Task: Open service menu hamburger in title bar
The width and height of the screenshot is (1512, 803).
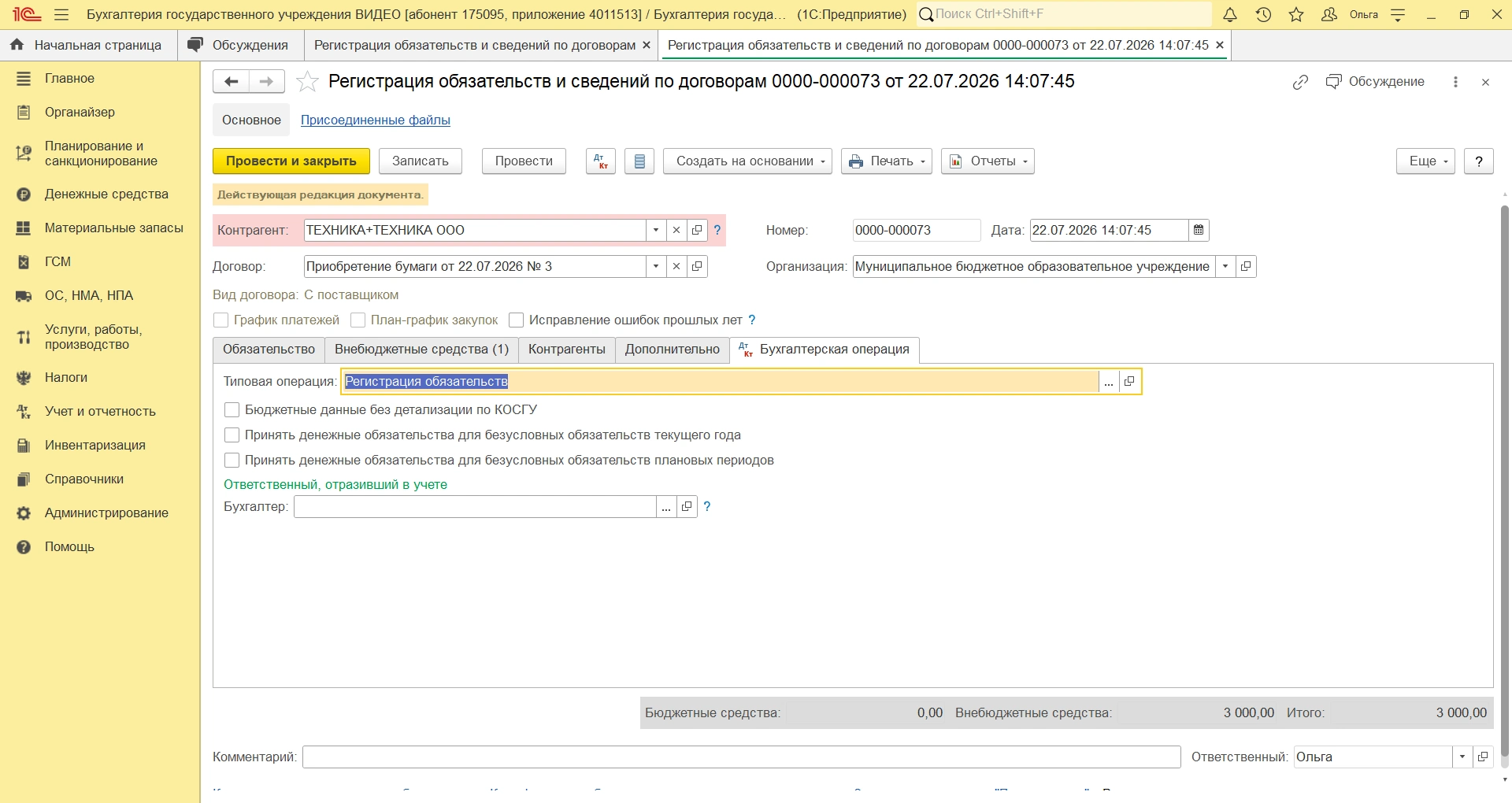Action: coord(61,15)
